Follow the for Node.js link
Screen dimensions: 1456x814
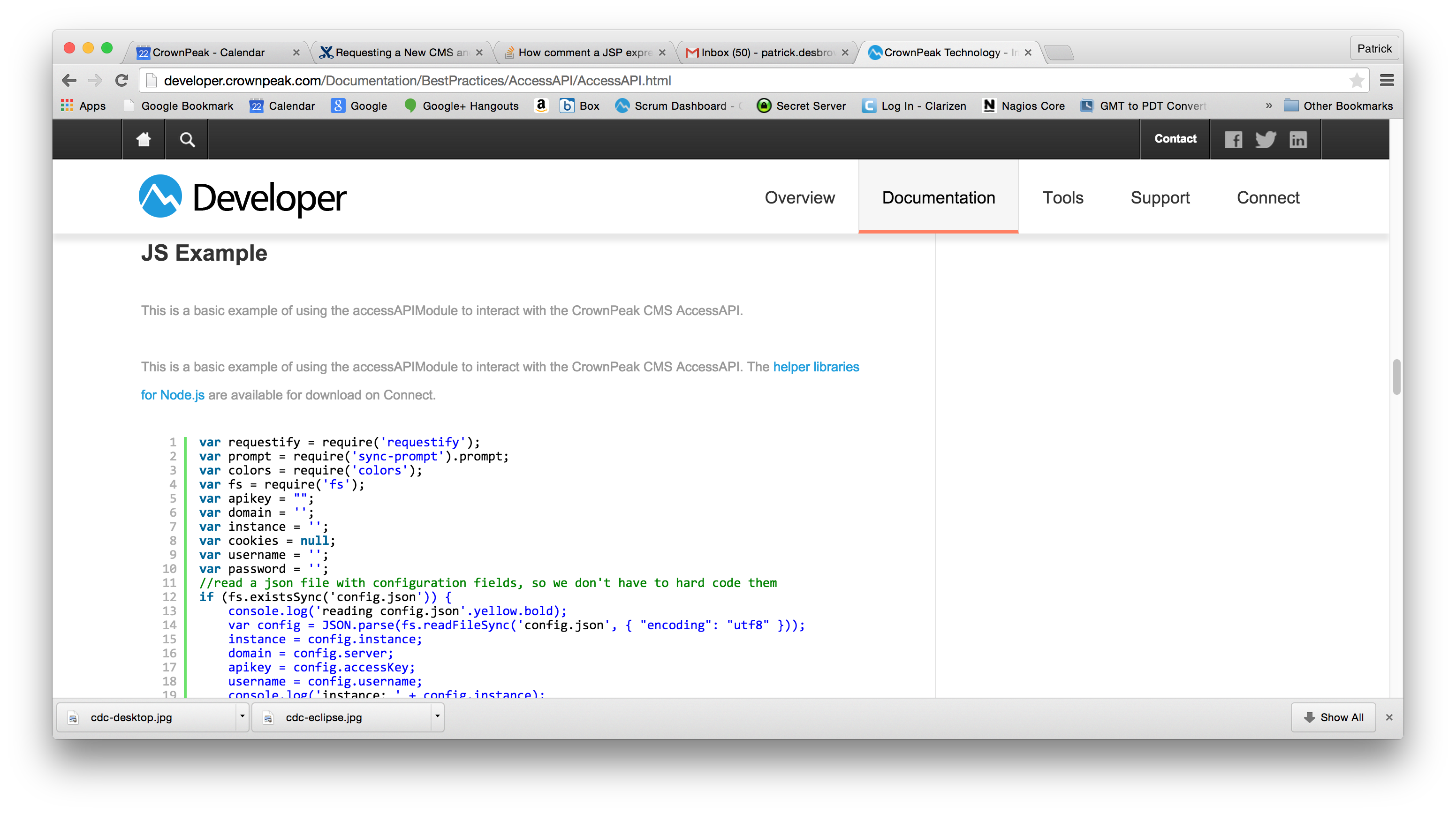click(173, 395)
